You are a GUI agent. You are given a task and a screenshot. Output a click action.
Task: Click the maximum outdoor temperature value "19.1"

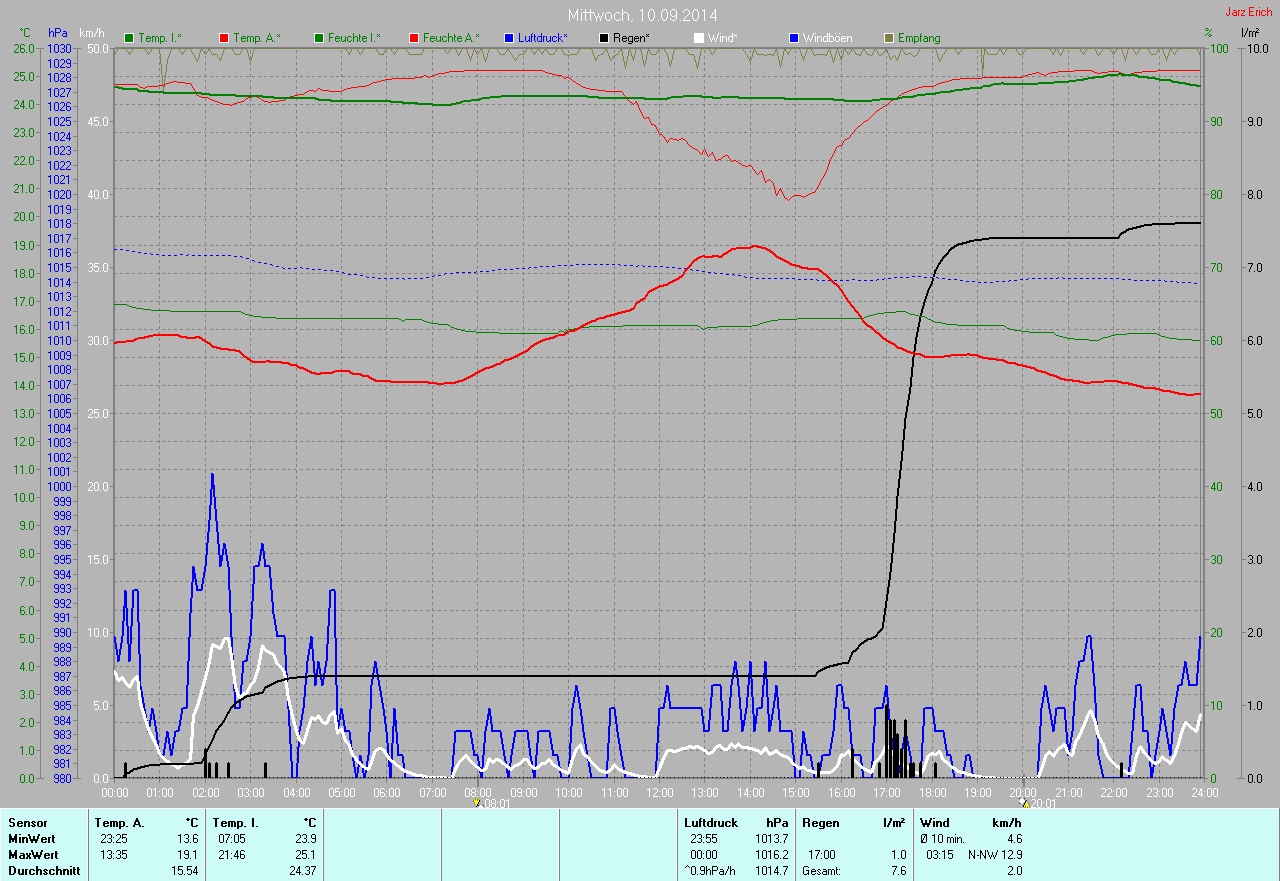[x=188, y=855]
